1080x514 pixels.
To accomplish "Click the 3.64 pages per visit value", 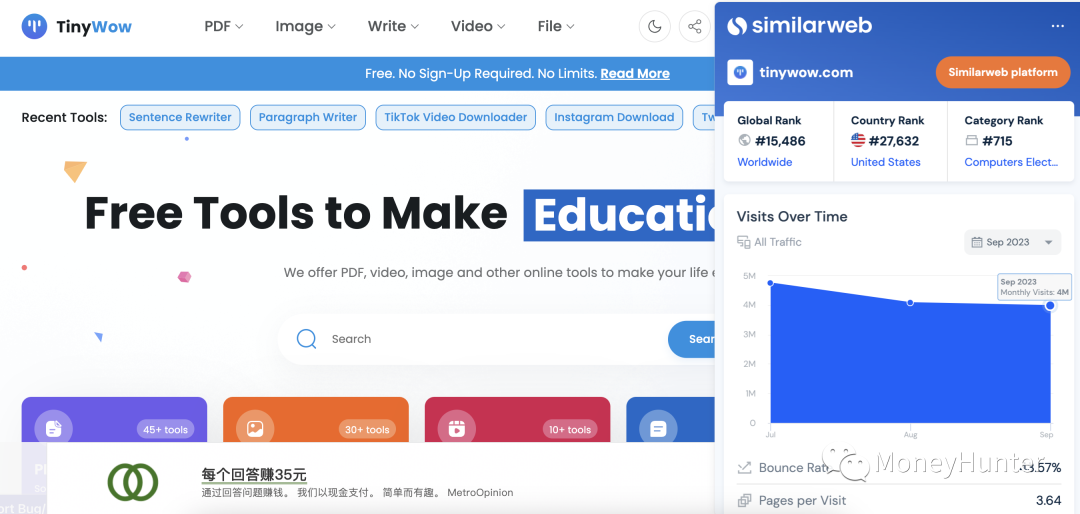I will pos(1048,500).
